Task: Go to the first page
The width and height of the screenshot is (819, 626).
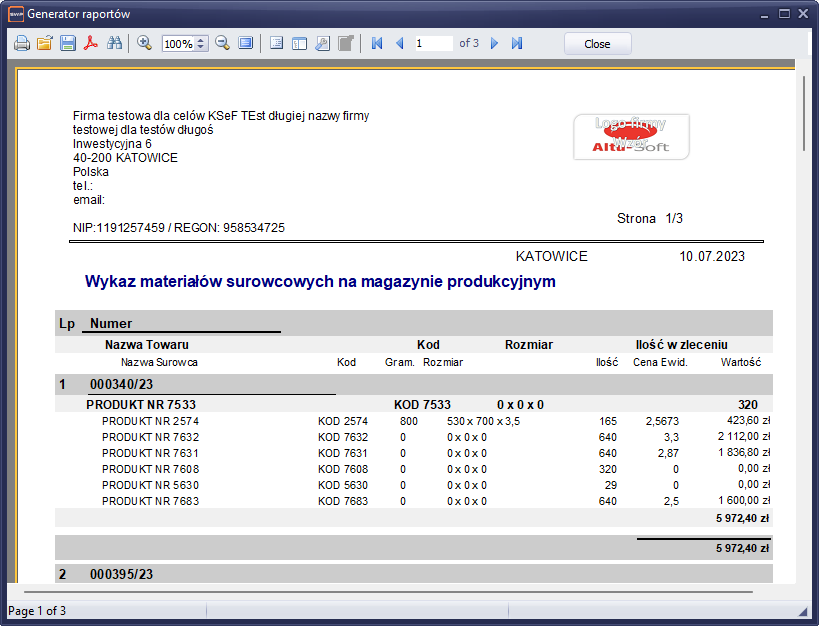Action: click(x=377, y=44)
